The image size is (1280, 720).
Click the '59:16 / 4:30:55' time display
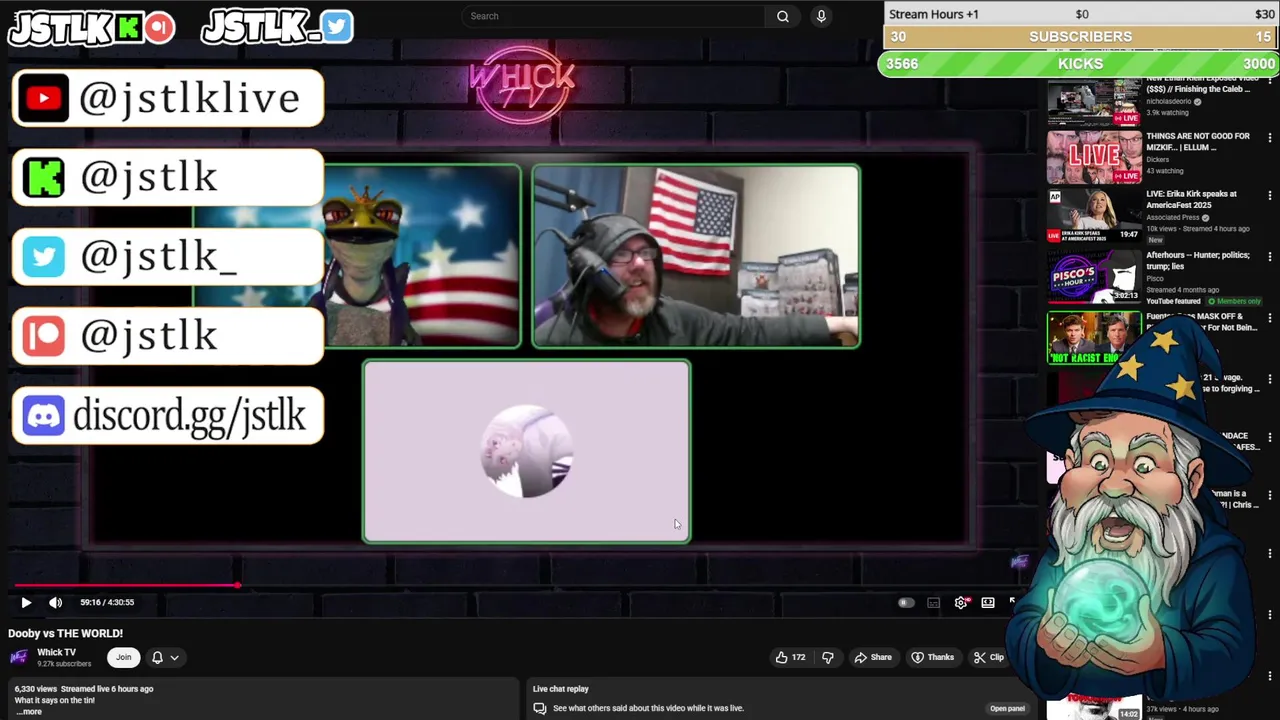pos(107,602)
